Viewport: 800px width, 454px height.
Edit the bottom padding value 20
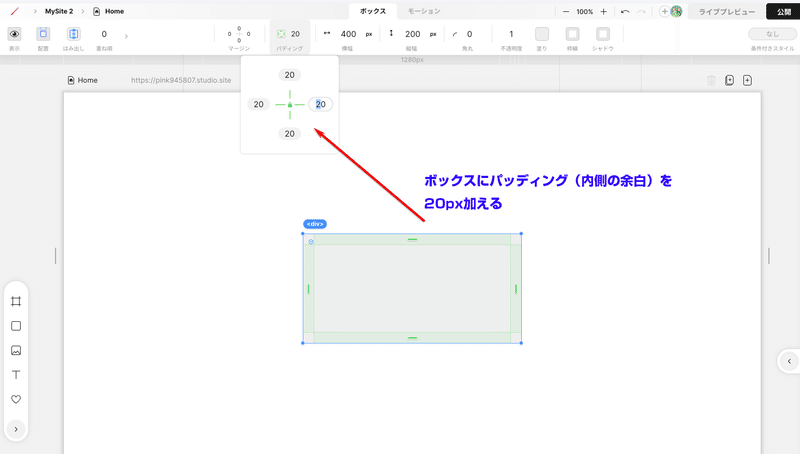(290, 134)
